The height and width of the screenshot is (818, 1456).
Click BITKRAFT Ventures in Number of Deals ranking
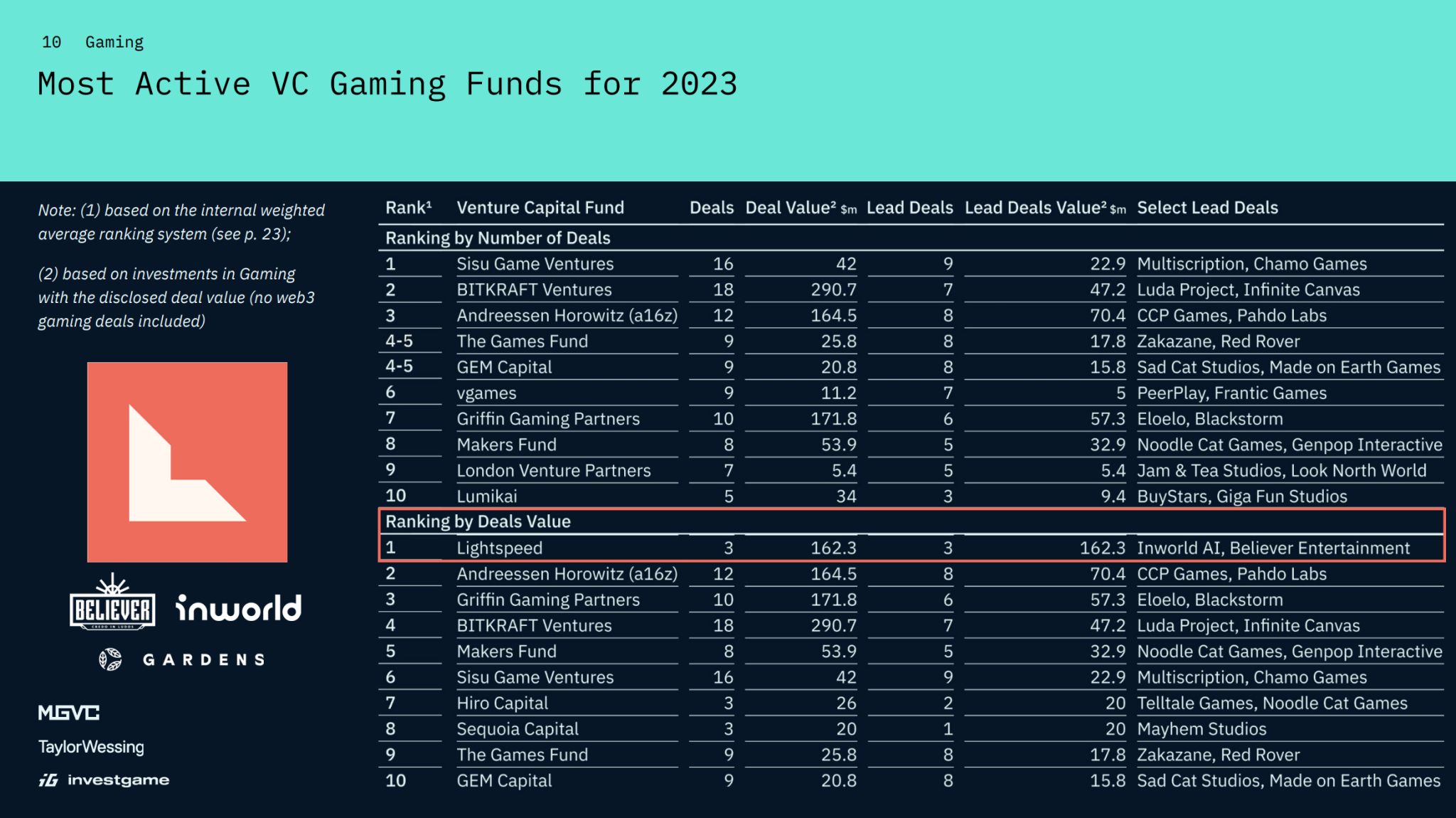(x=534, y=290)
